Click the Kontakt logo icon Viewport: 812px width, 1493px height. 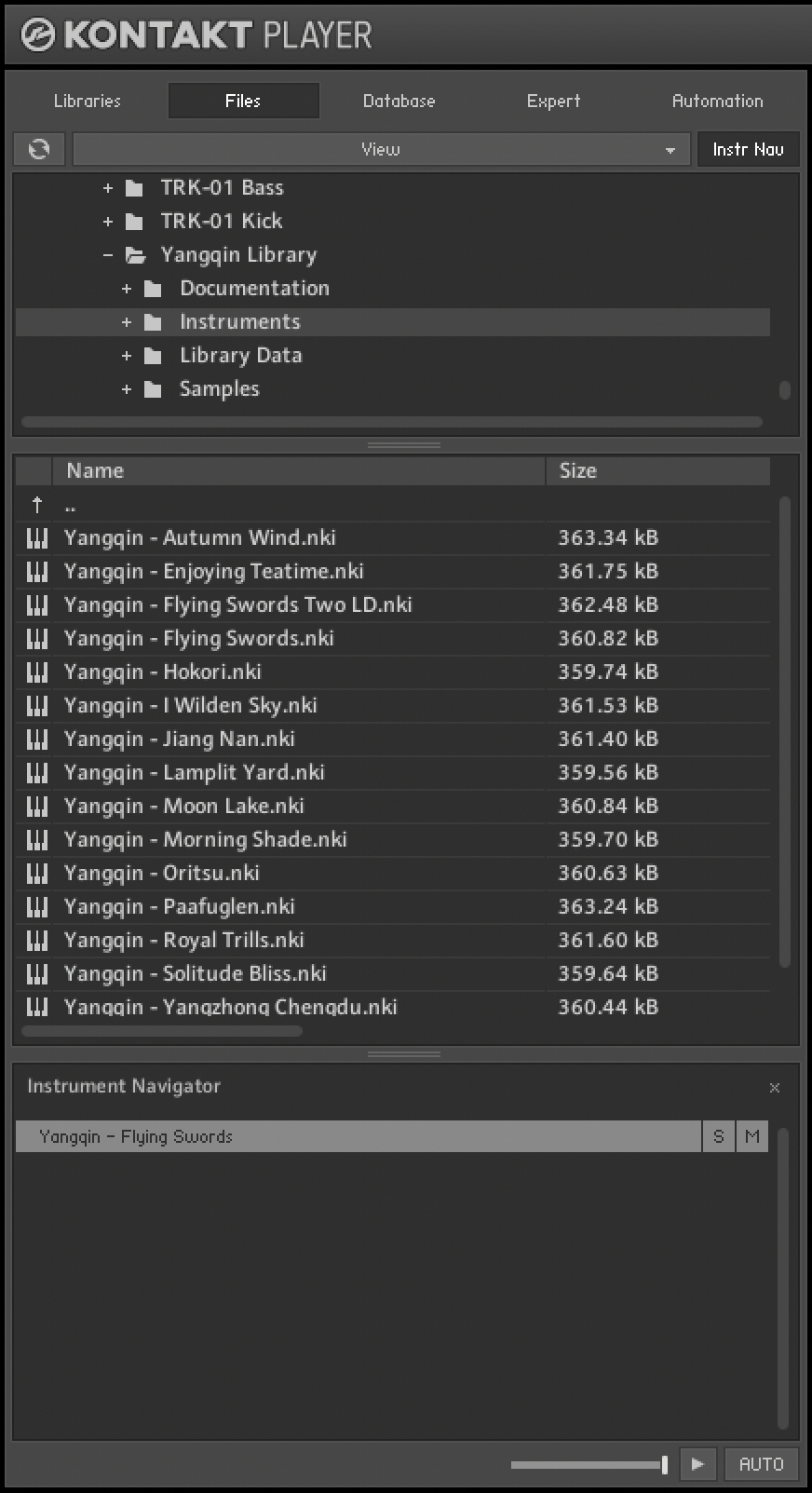(38, 35)
